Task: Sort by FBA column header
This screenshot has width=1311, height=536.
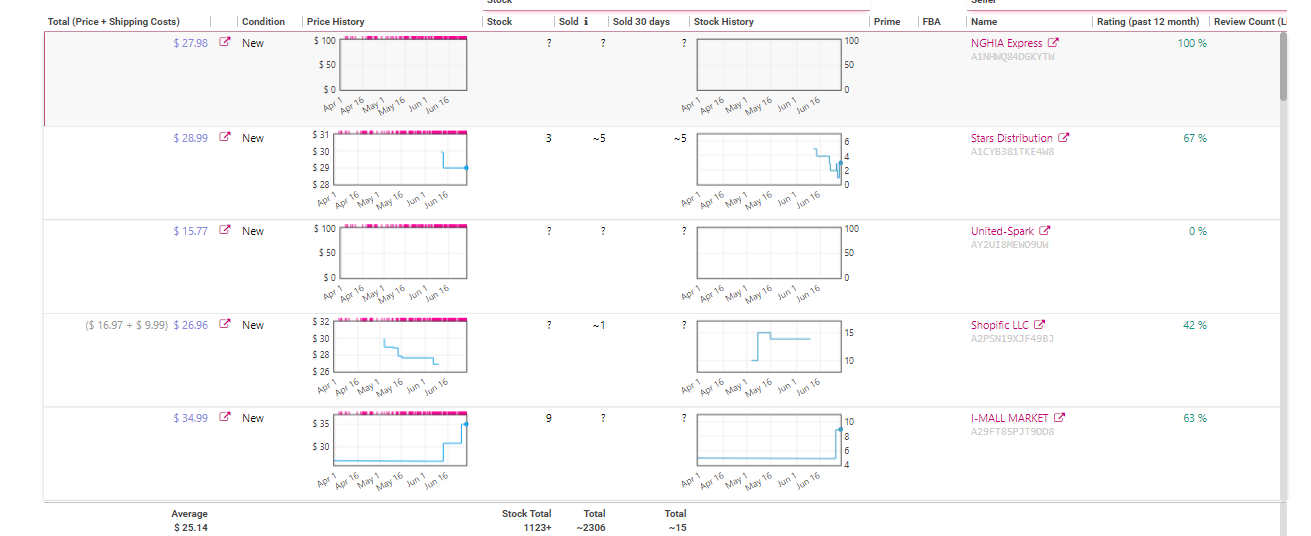Action: (931, 21)
